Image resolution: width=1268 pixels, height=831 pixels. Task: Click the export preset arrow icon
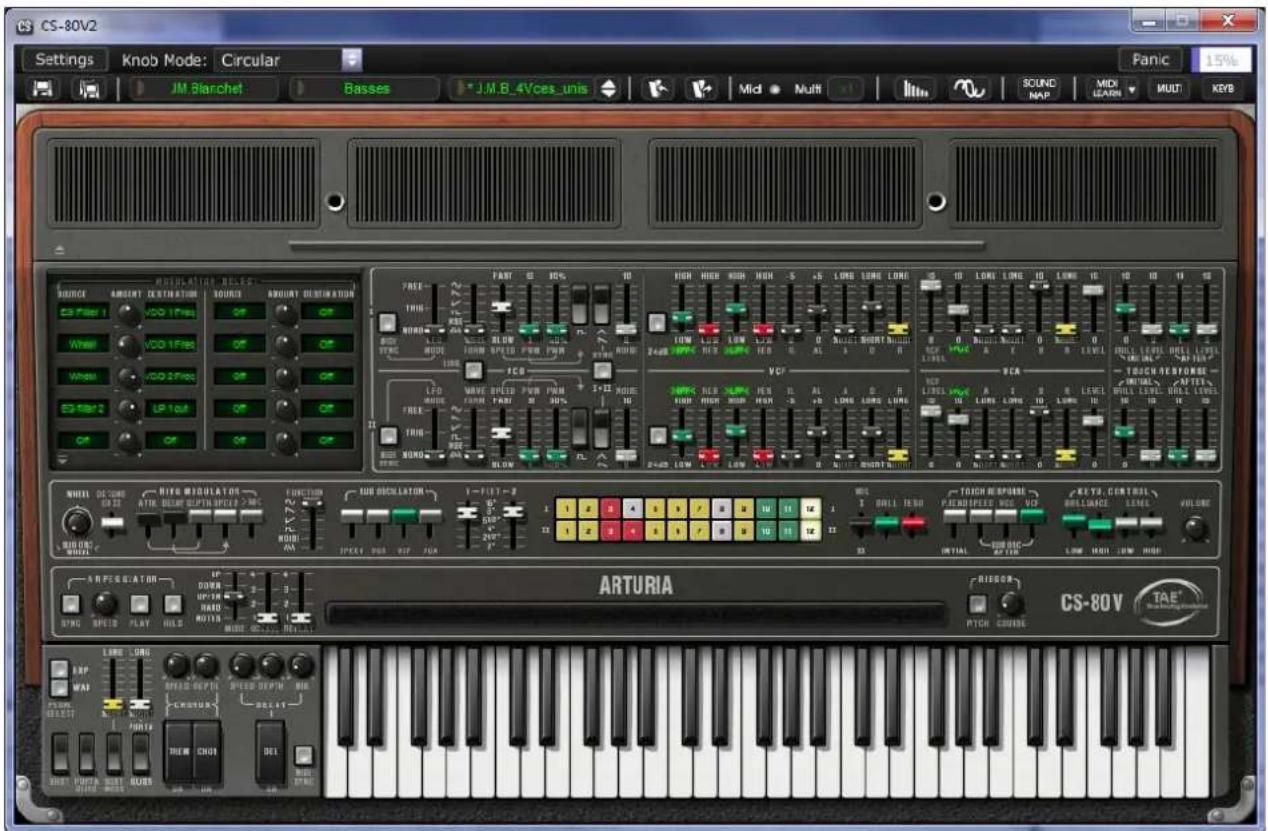point(703,88)
